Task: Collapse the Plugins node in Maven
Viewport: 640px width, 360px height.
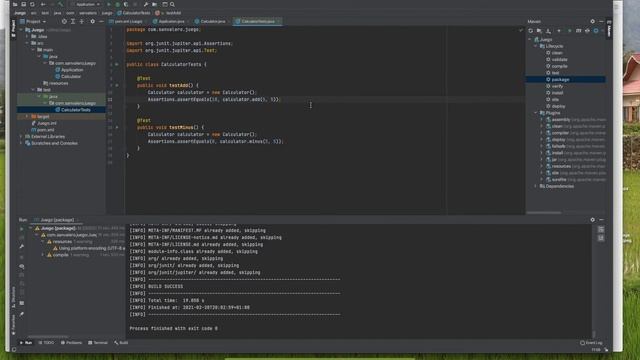Action: point(536,113)
